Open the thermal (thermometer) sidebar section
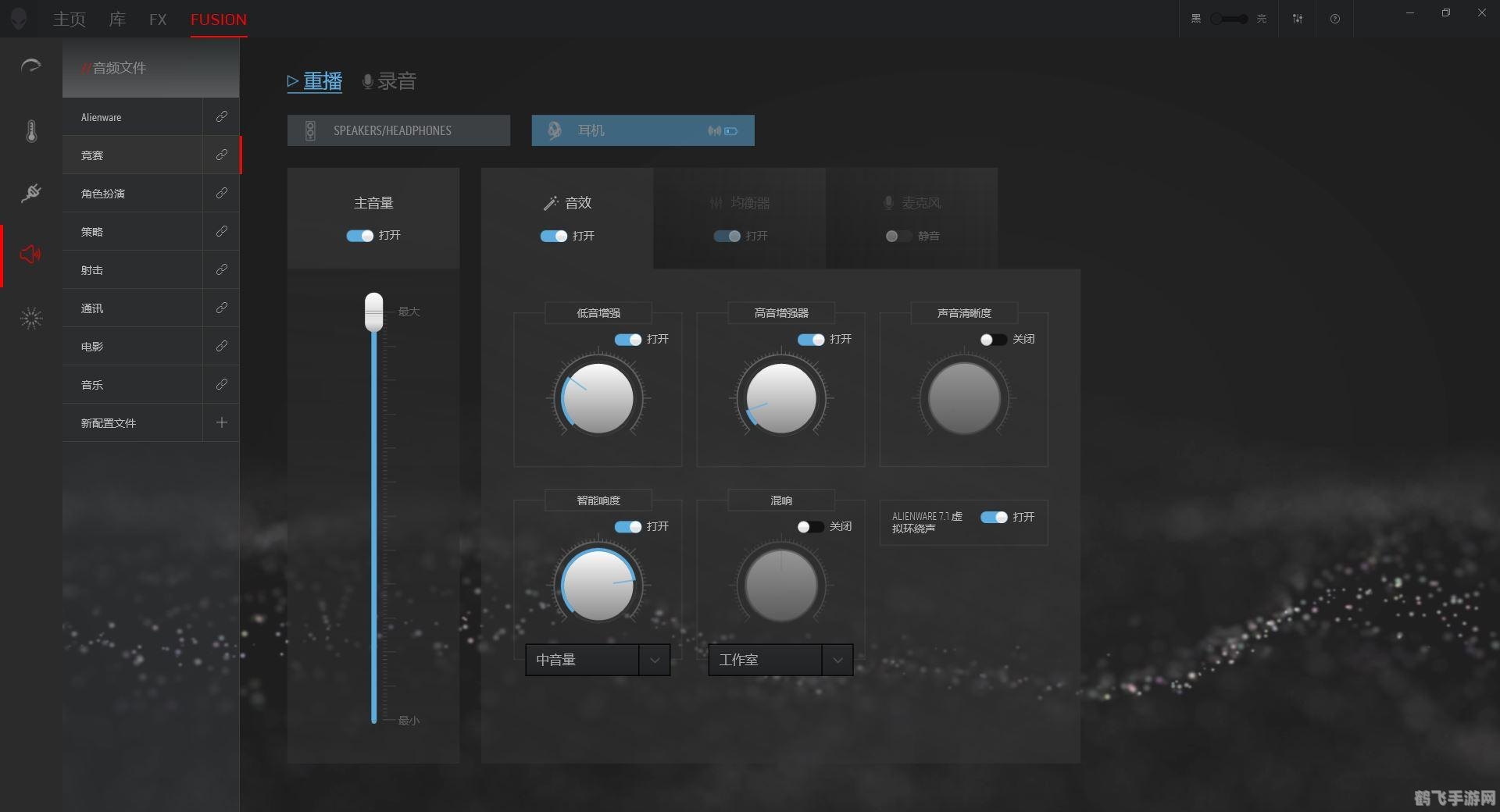1500x812 pixels. [x=31, y=130]
